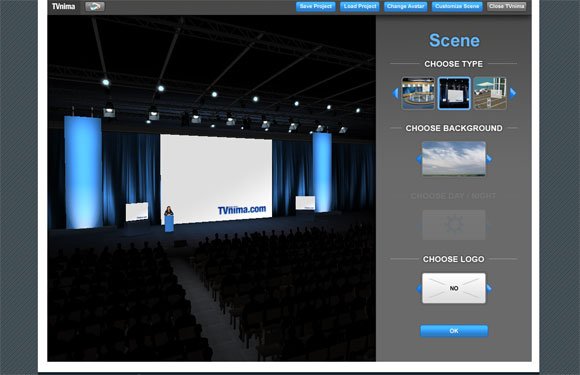Click the TVnima.com text on the stage screen

click(242, 210)
